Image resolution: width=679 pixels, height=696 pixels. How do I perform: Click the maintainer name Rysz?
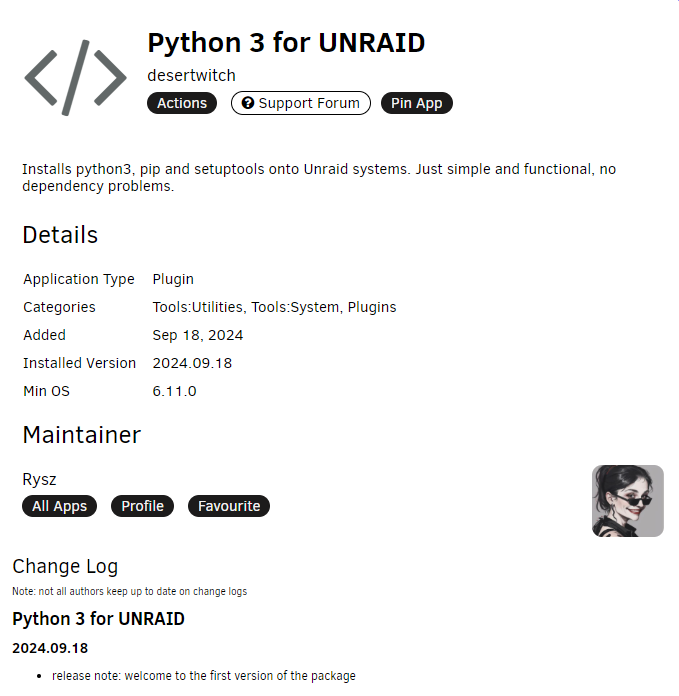point(39,479)
